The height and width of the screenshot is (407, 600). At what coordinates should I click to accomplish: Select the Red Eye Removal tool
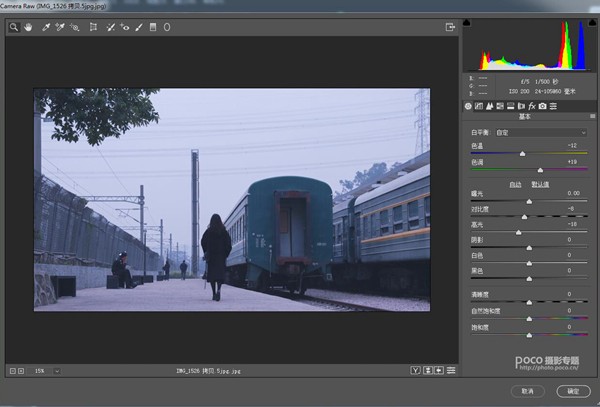point(125,27)
